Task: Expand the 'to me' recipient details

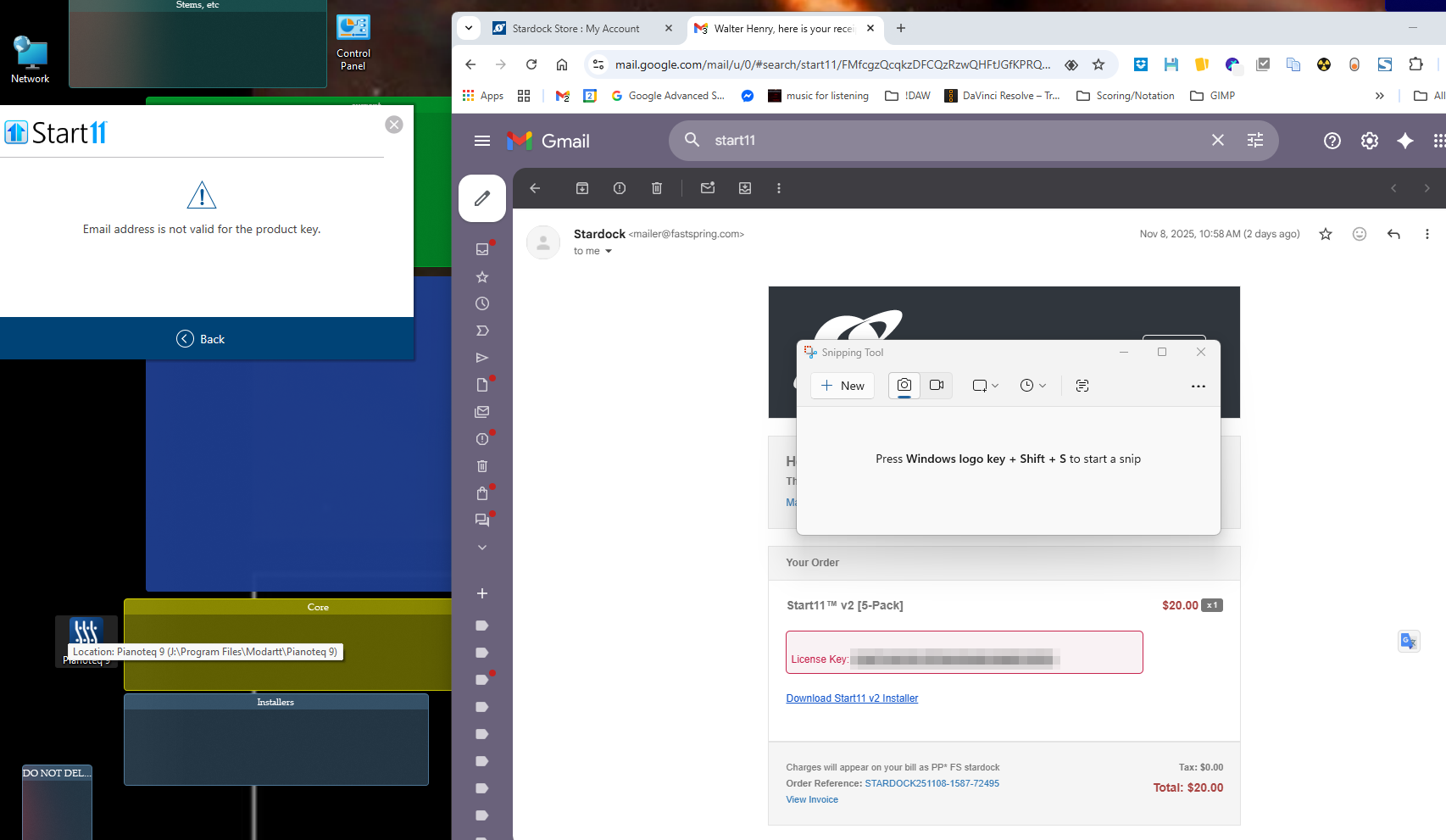Action: pyautogui.click(x=609, y=252)
